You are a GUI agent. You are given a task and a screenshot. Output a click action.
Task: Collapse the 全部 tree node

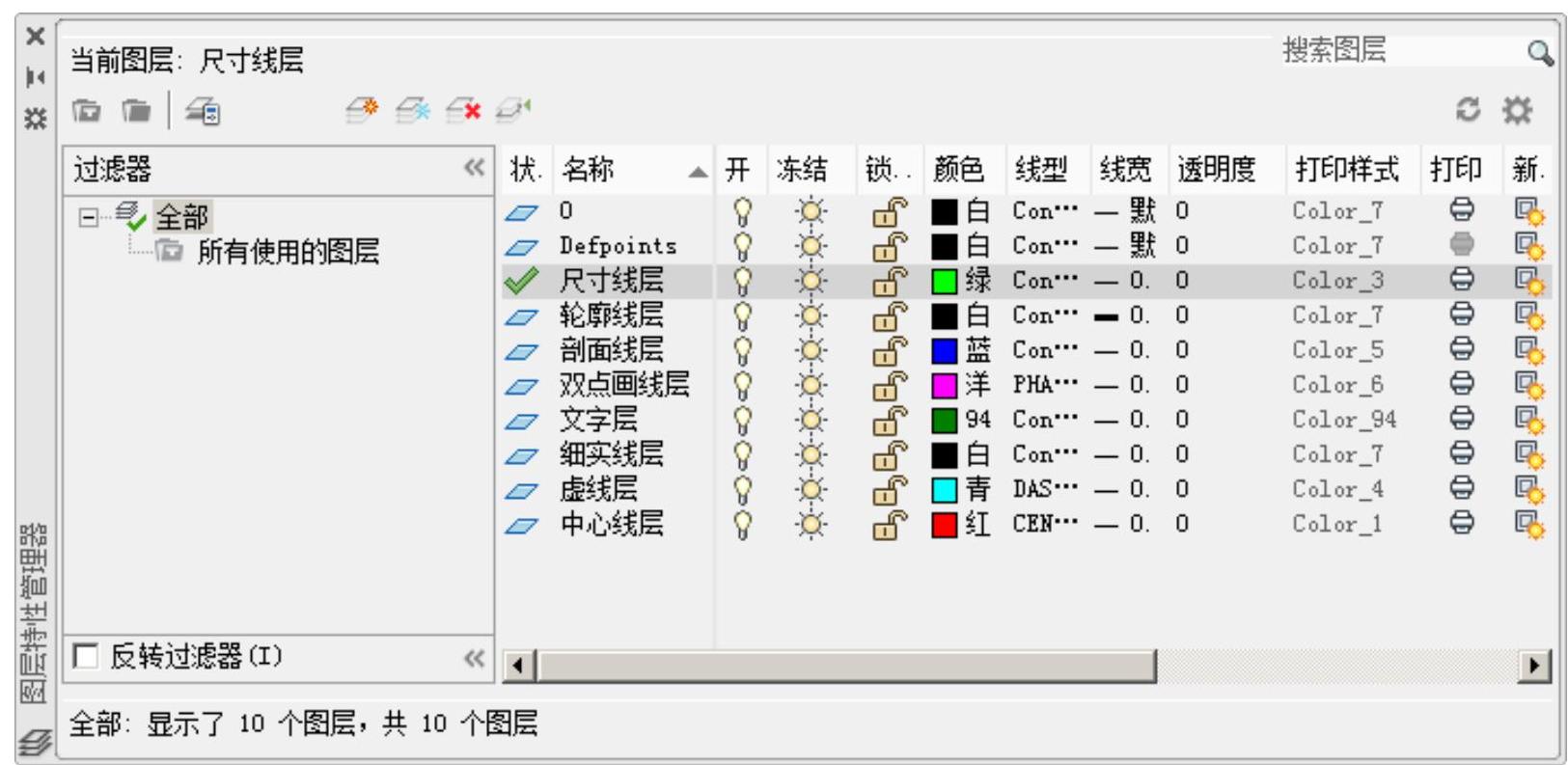[88, 217]
